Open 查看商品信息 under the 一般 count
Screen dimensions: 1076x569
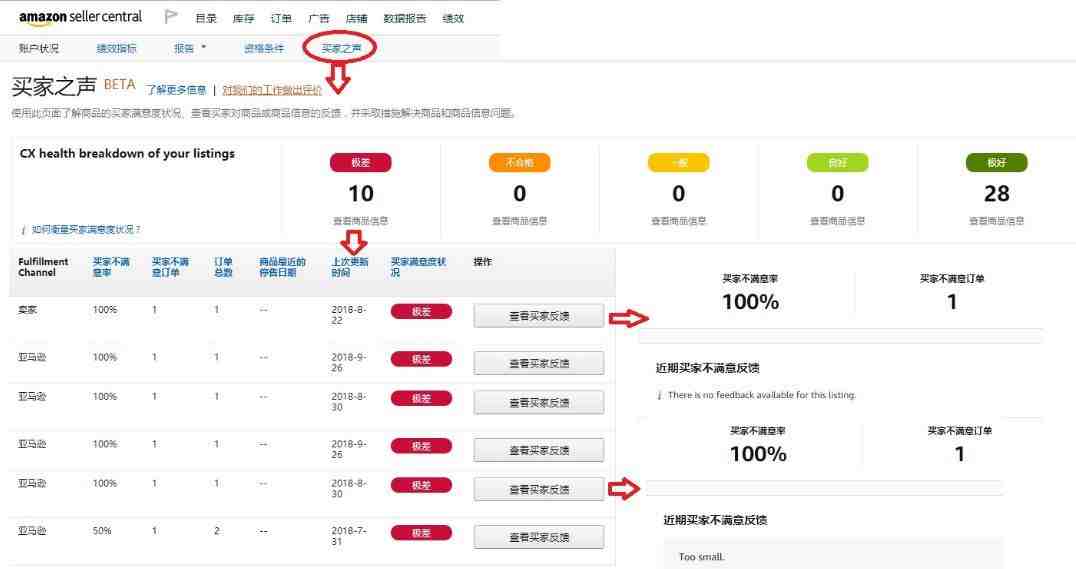tap(679, 221)
